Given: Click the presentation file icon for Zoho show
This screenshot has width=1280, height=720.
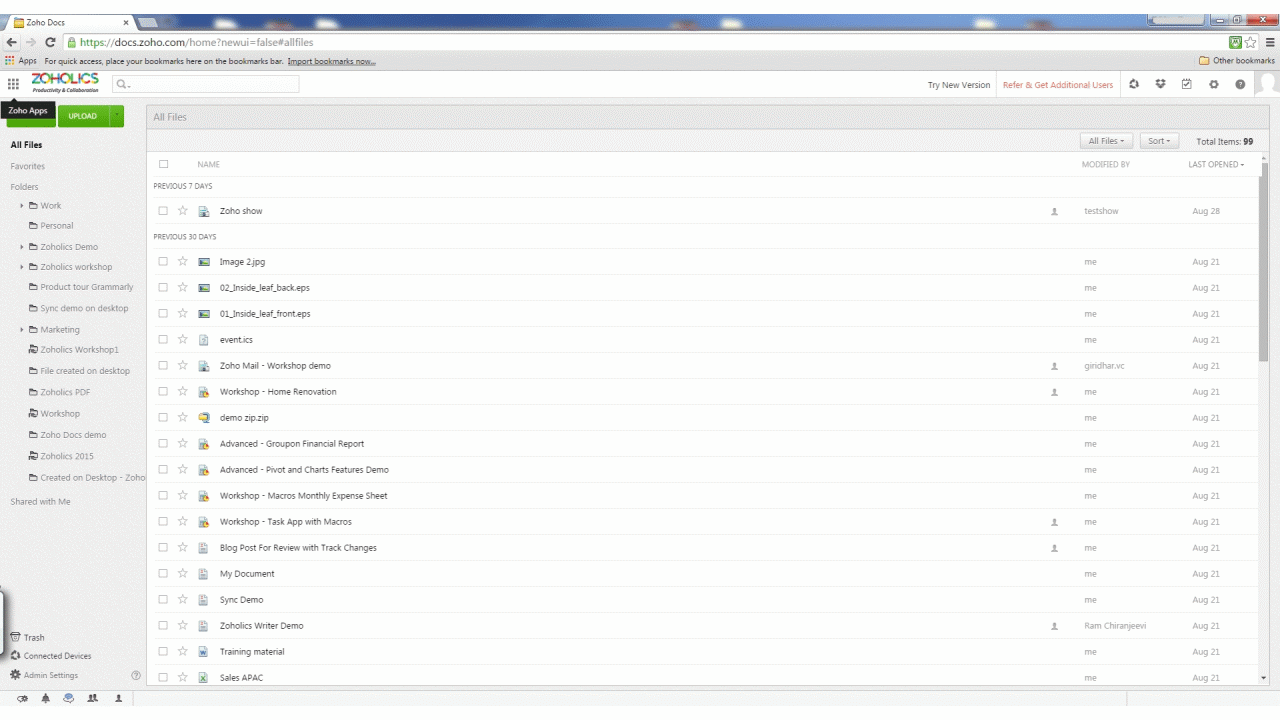Looking at the screenshot, I should click(x=203, y=211).
